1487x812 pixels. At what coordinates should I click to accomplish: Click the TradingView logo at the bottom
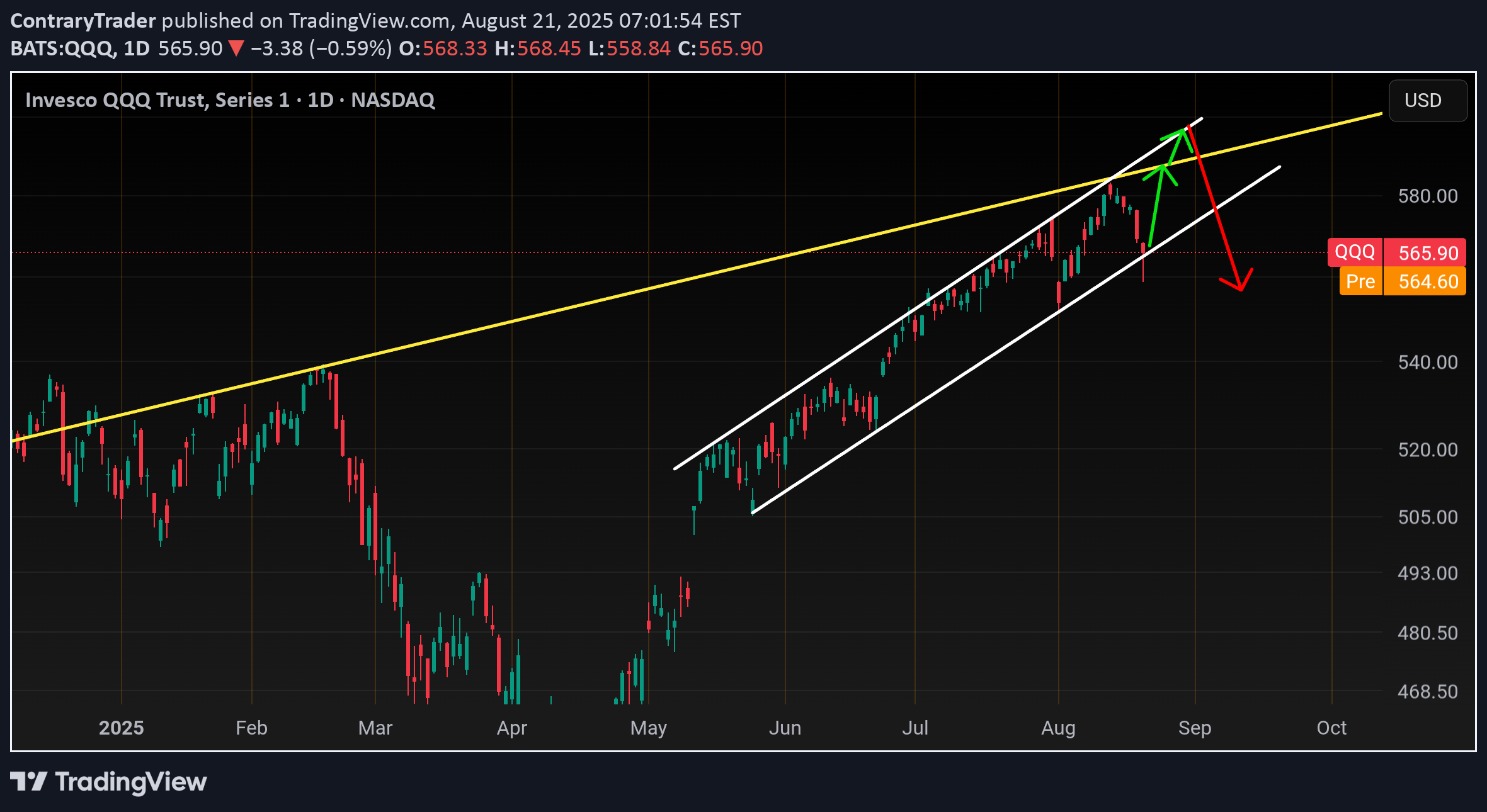pyautogui.click(x=108, y=782)
